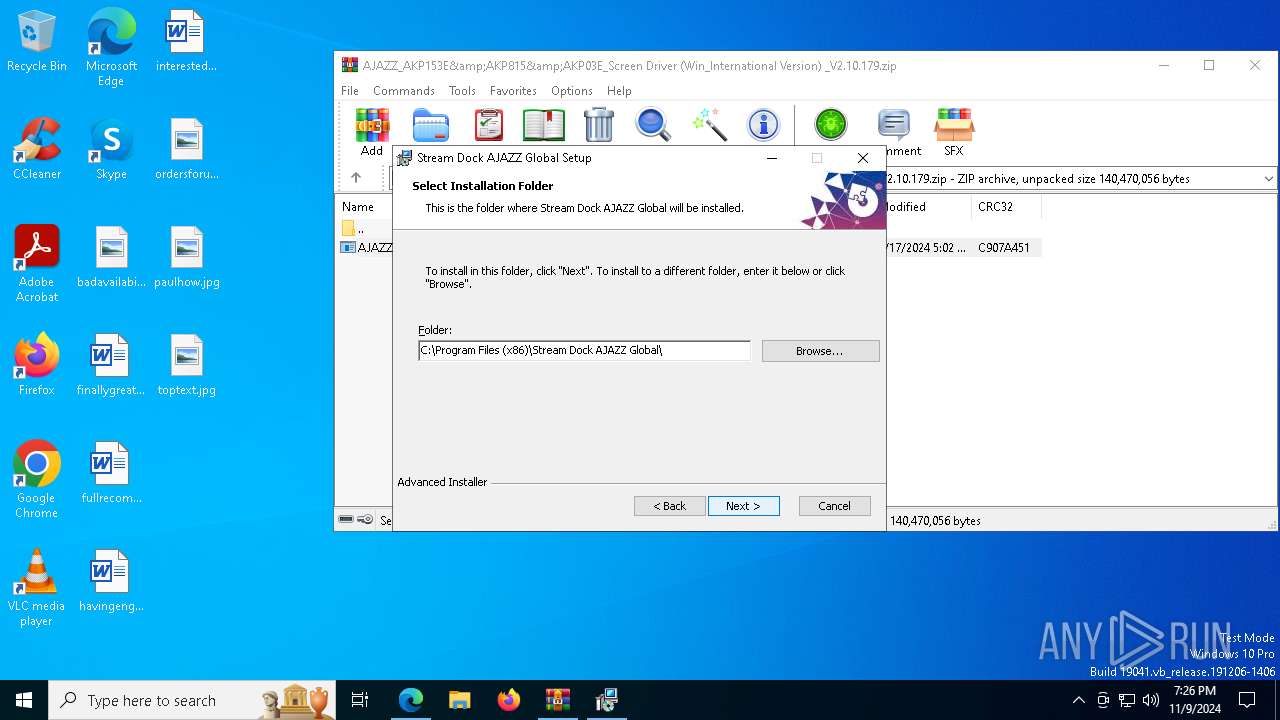The height and width of the screenshot is (720, 1280).
Task: Open the Task View taskbar button
Action: coord(360,700)
